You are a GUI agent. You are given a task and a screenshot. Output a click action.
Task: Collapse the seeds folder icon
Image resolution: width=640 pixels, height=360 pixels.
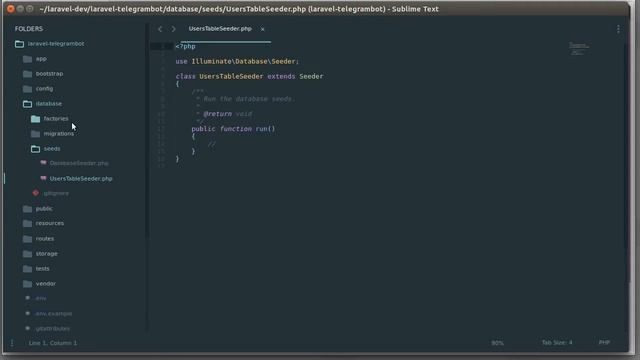coord(36,149)
